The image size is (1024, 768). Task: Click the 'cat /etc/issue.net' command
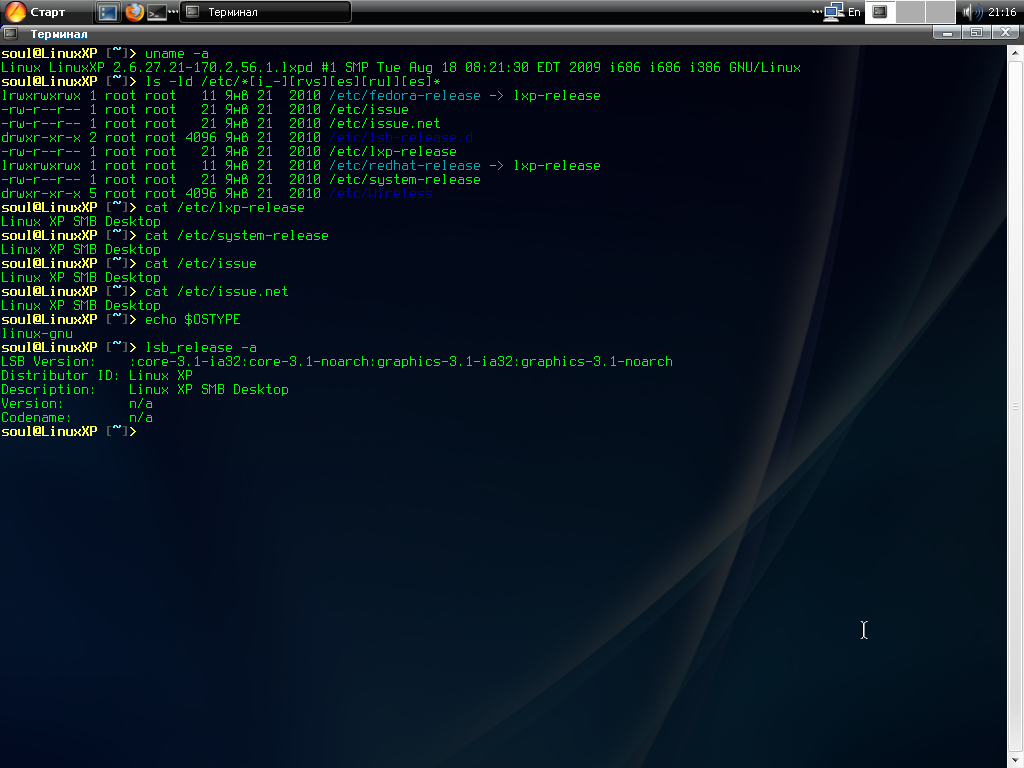click(x=216, y=292)
